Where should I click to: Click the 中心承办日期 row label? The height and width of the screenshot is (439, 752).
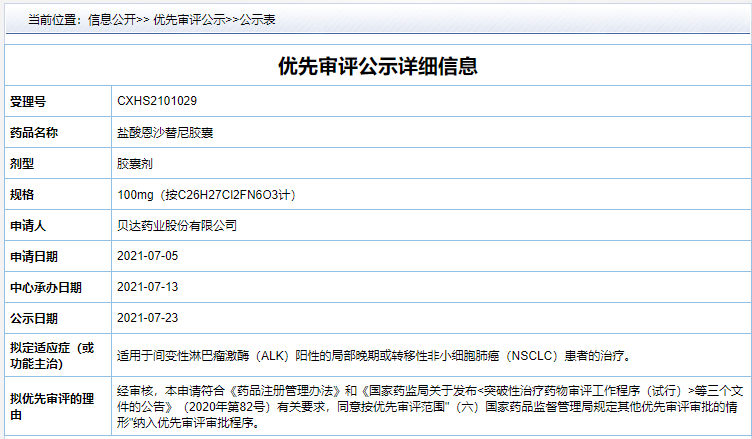46,287
